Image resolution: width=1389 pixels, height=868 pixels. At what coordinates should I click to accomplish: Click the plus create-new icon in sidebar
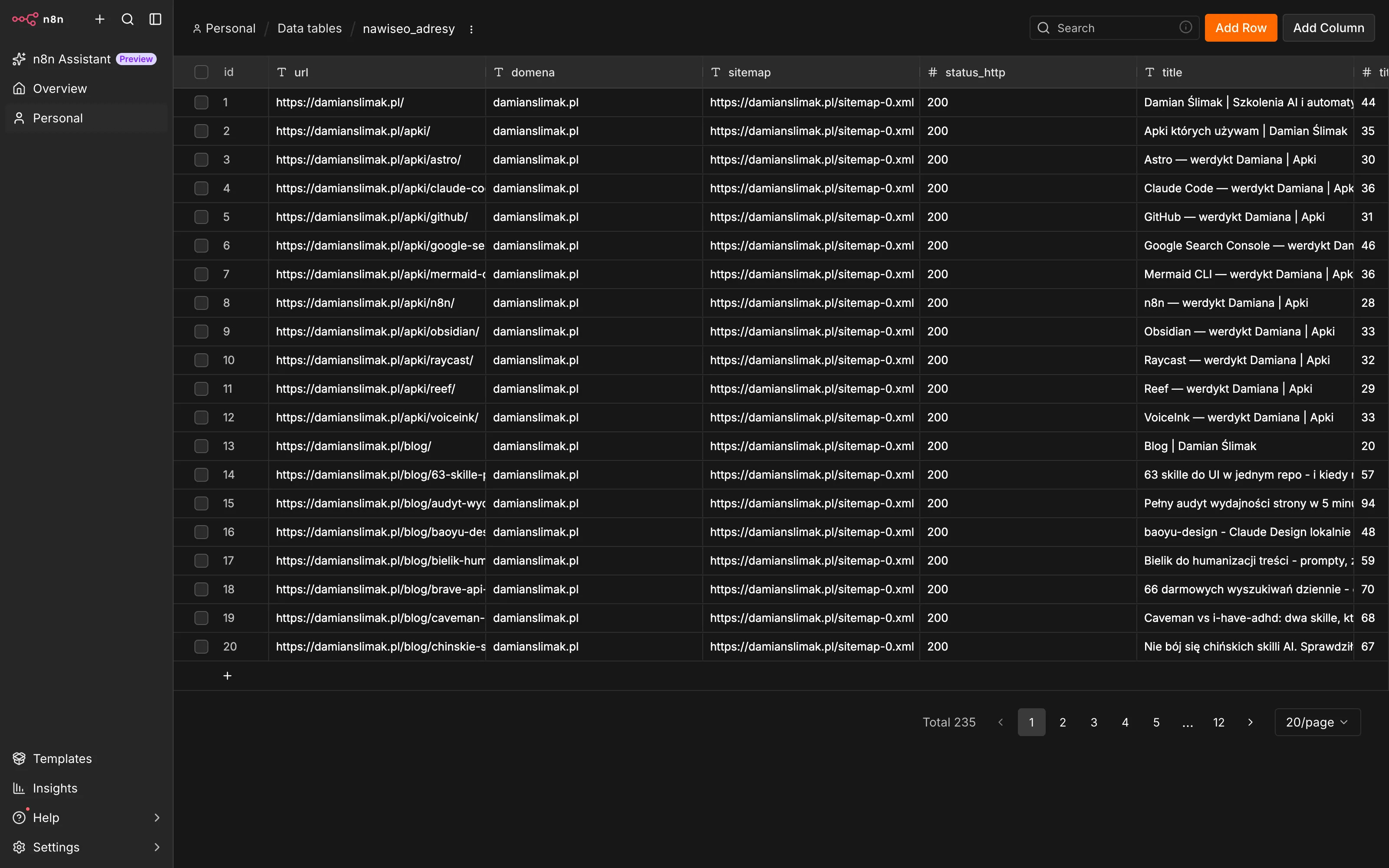pyautogui.click(x=99, y=19)
